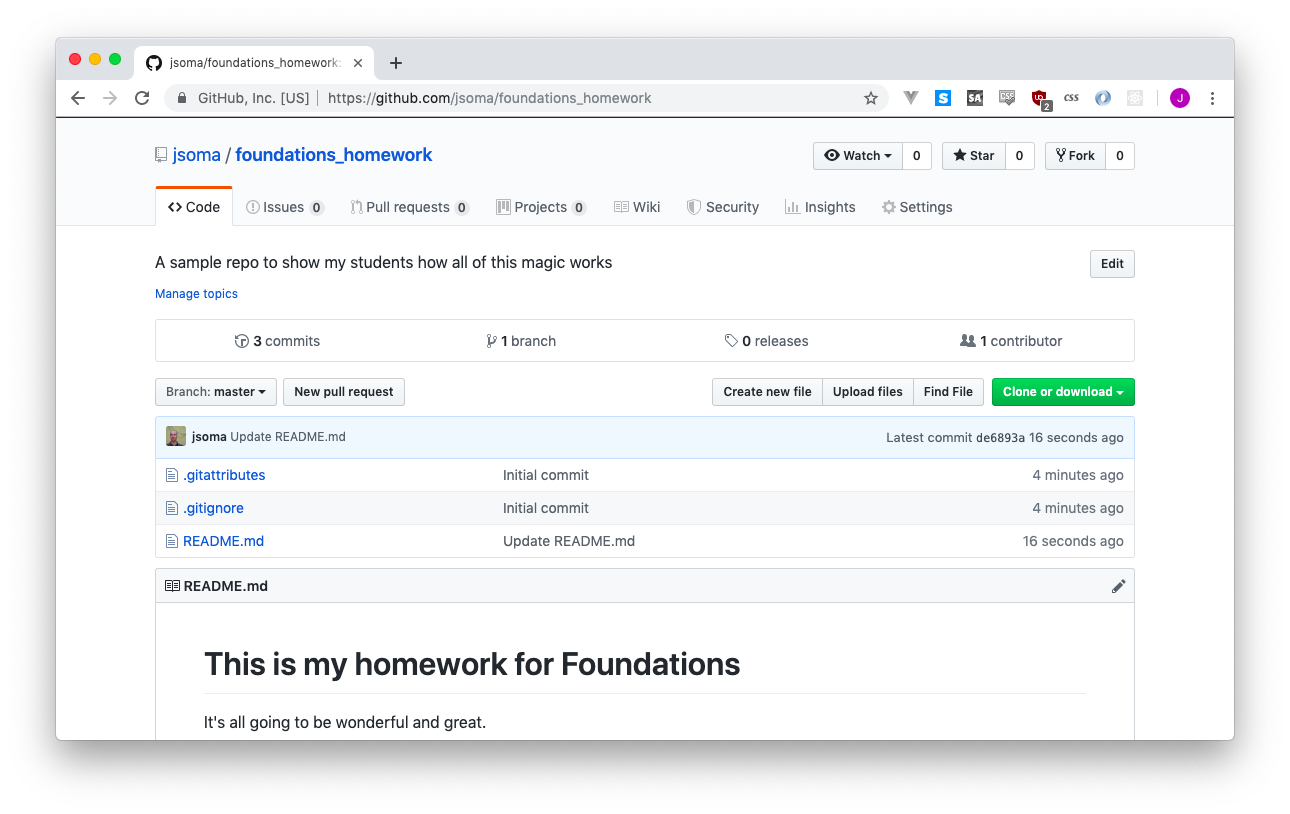
Task: Click the .gitattributes file icon
Action: [x=171, y=475]
